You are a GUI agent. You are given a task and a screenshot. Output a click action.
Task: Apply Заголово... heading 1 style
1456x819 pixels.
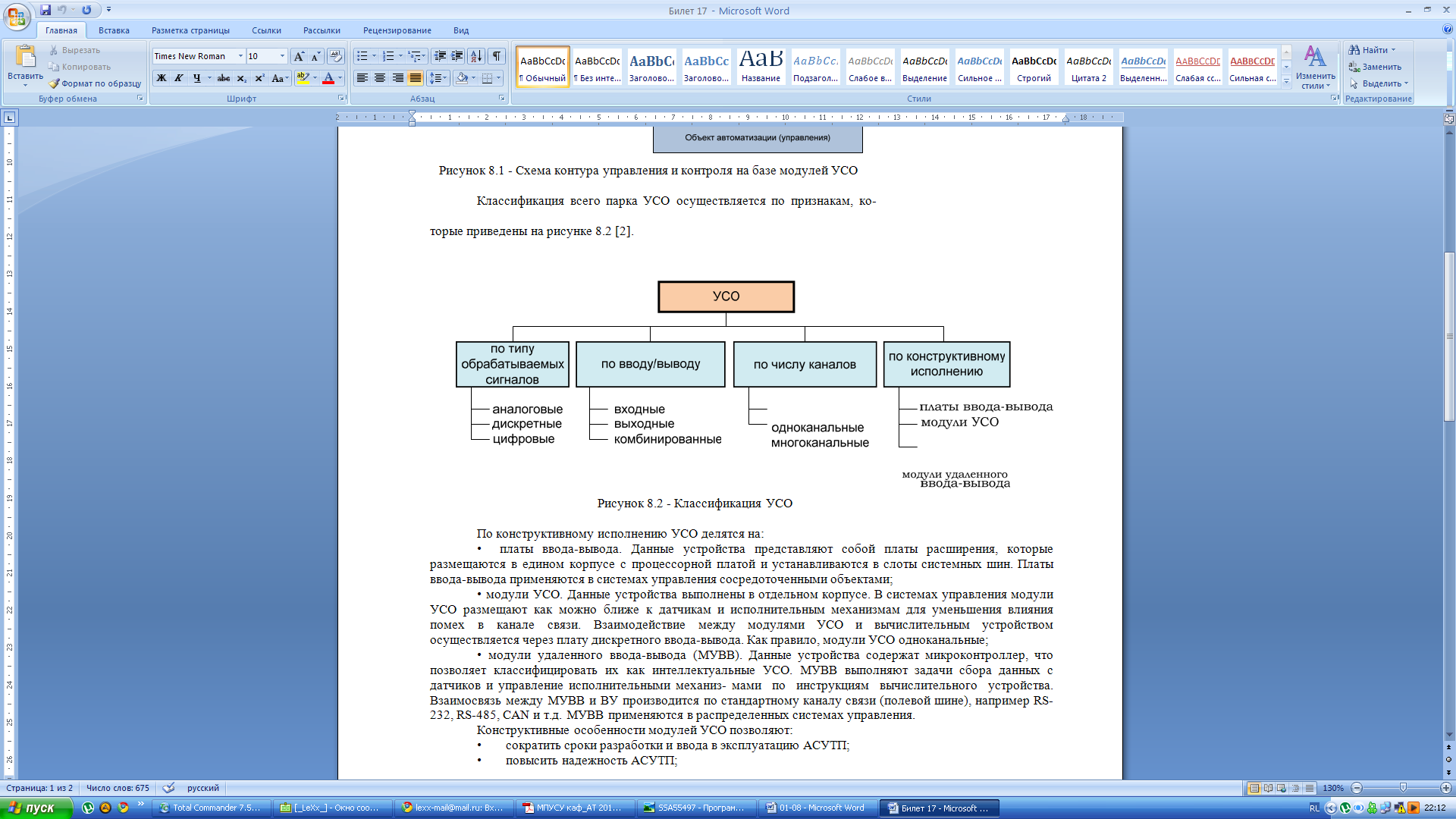tap(651, 66)
